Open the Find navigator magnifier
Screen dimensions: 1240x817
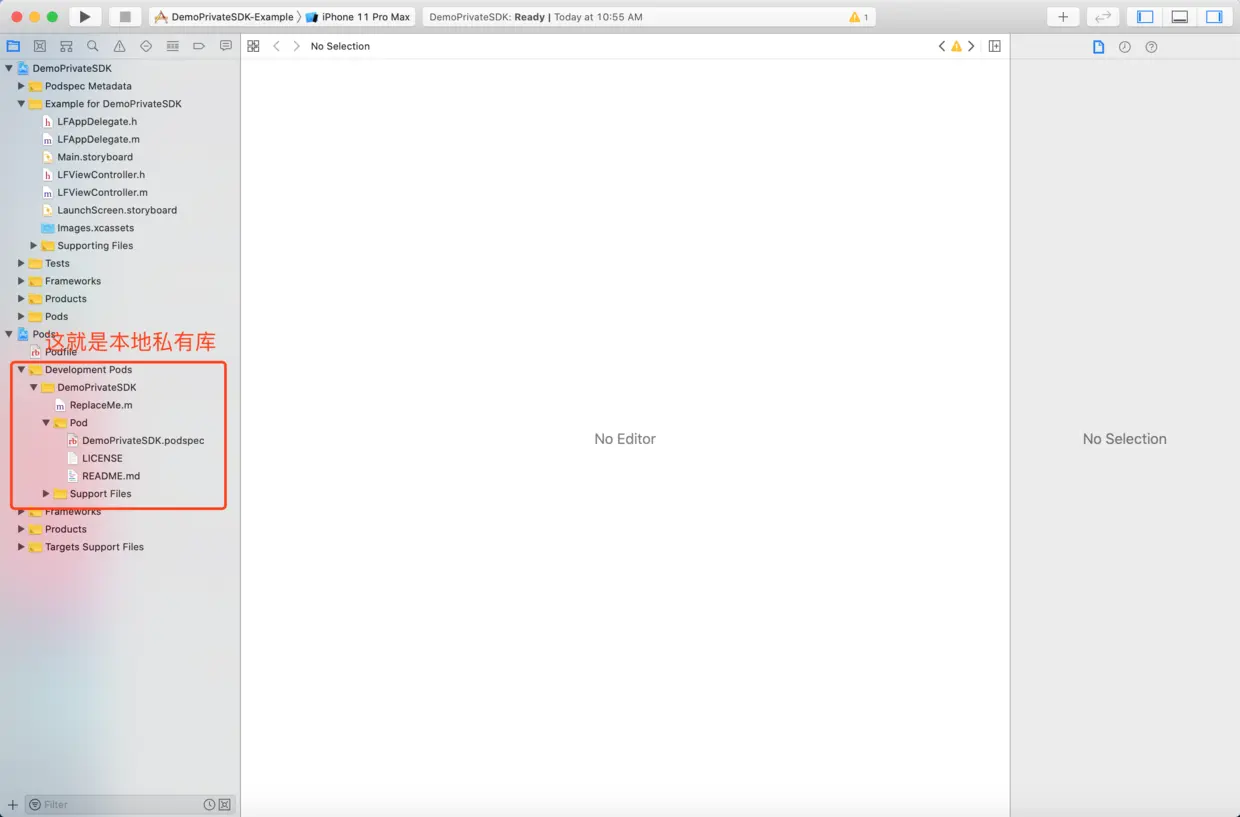click(93, 46)
